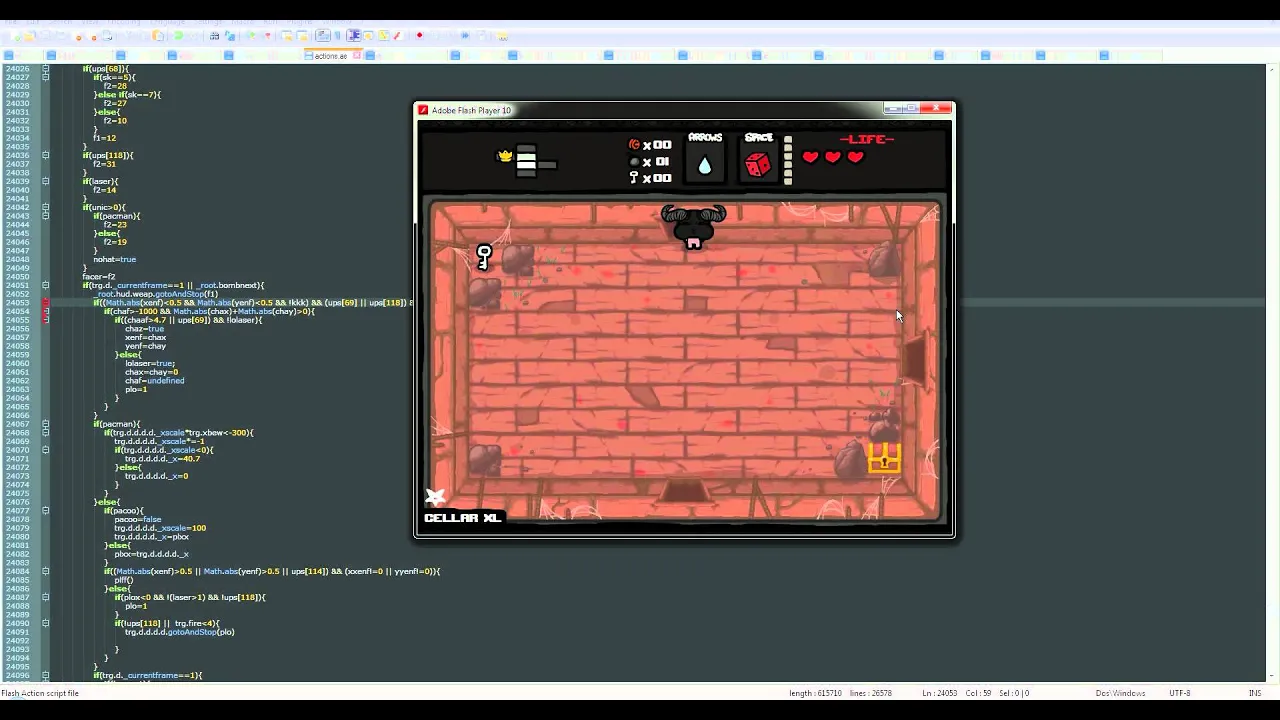1280x720 pixels.
Task: Click the code line facer=f2
Action: (x=99, y=277)
